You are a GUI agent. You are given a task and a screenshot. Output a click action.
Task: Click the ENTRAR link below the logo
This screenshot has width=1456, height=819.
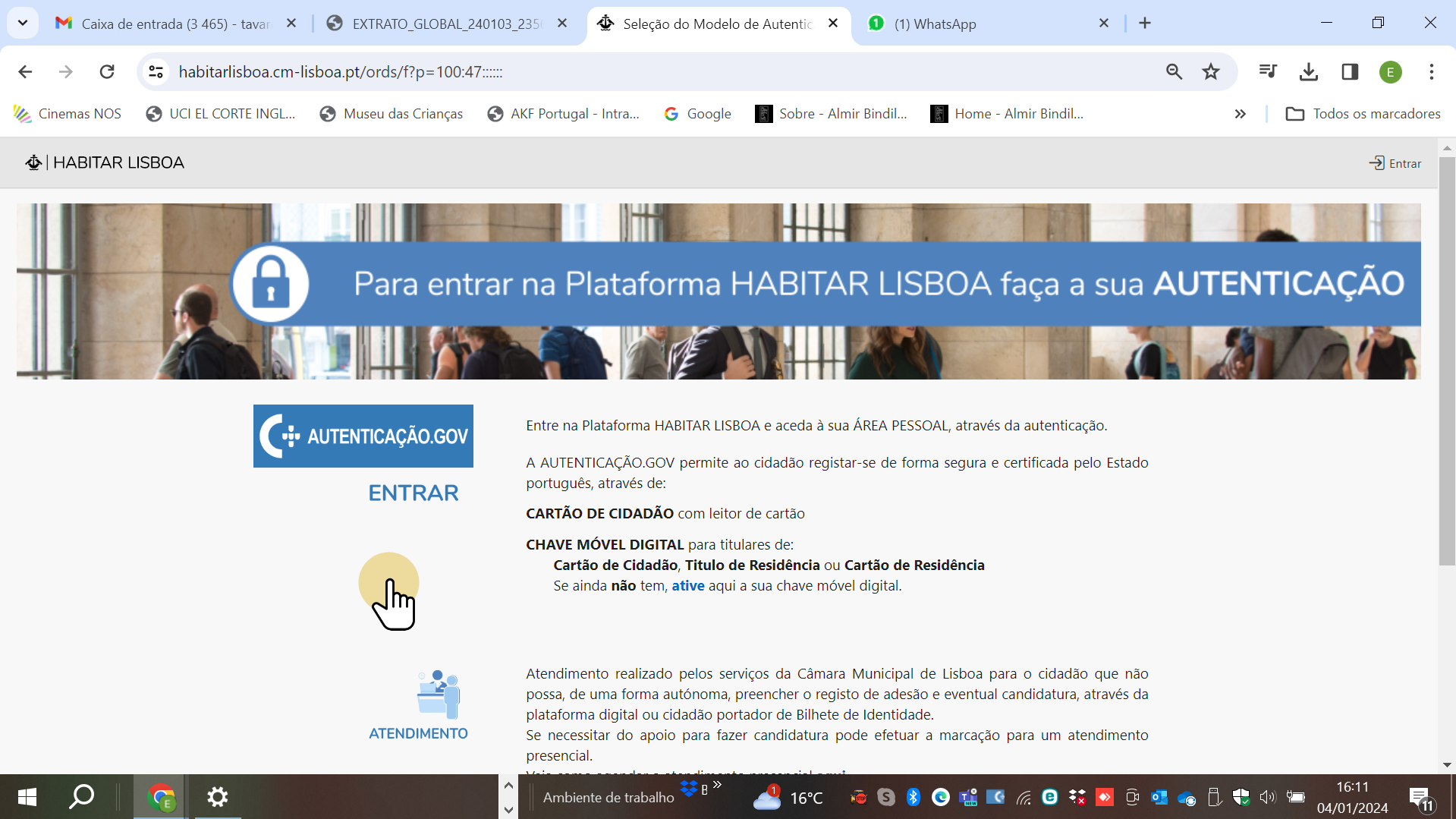point(414,493)
